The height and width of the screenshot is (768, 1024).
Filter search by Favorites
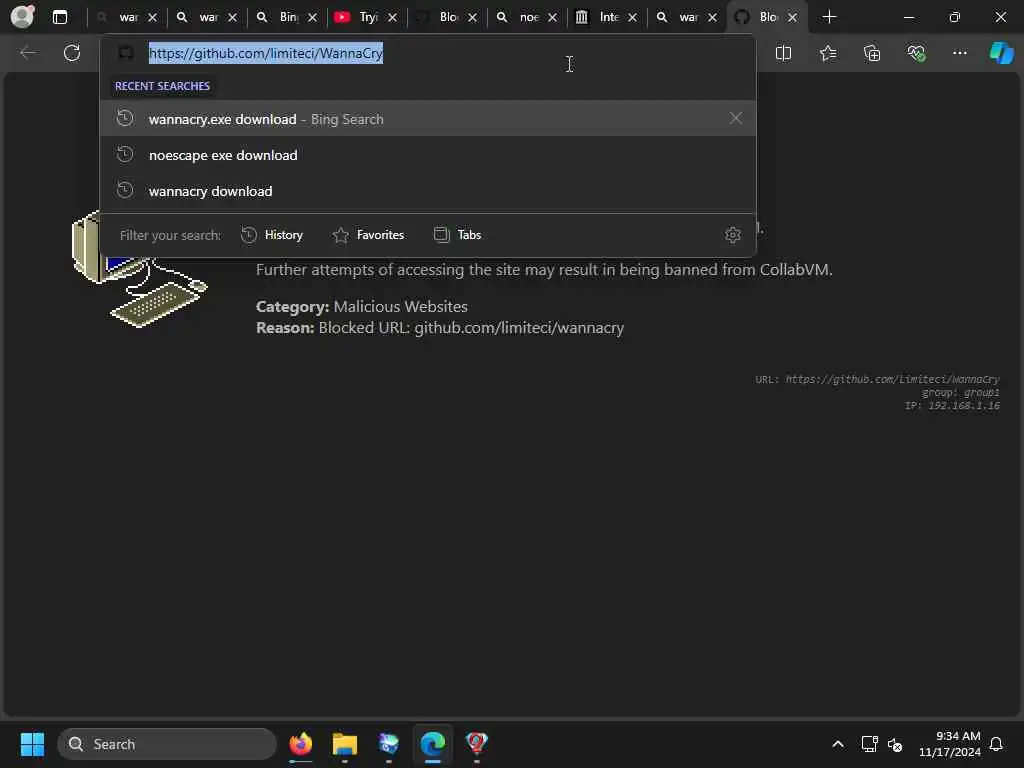click(368, 234)
